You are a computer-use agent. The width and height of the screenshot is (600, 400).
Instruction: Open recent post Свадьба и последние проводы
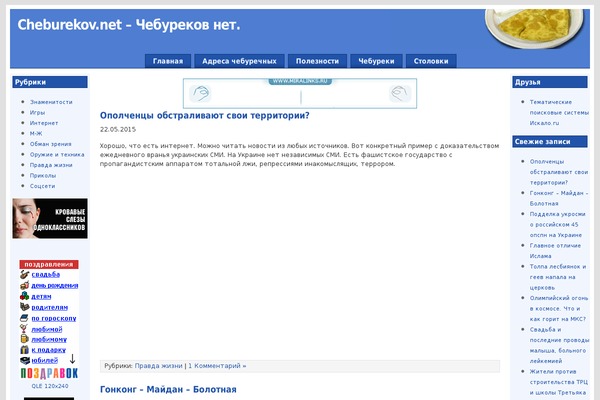point(559,345)
